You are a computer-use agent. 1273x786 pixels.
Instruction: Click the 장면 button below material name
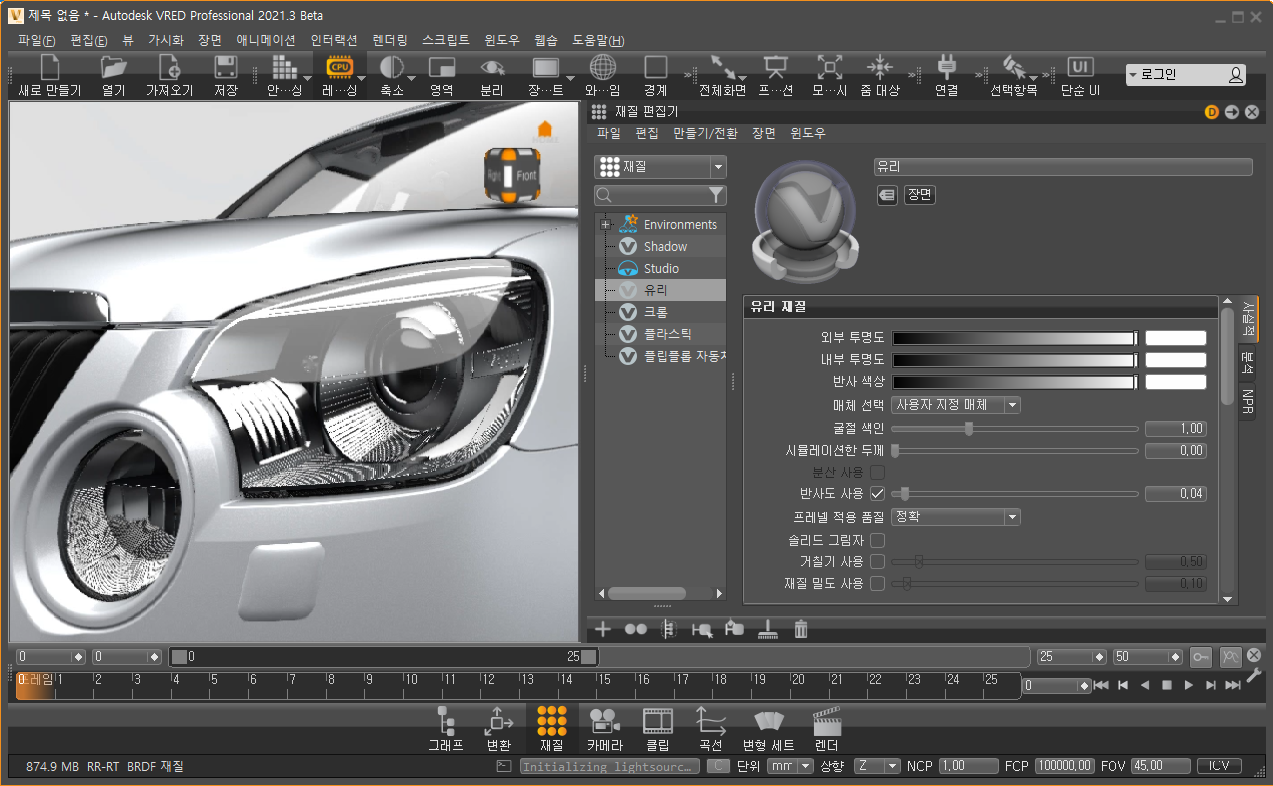[x=919, y=195]
